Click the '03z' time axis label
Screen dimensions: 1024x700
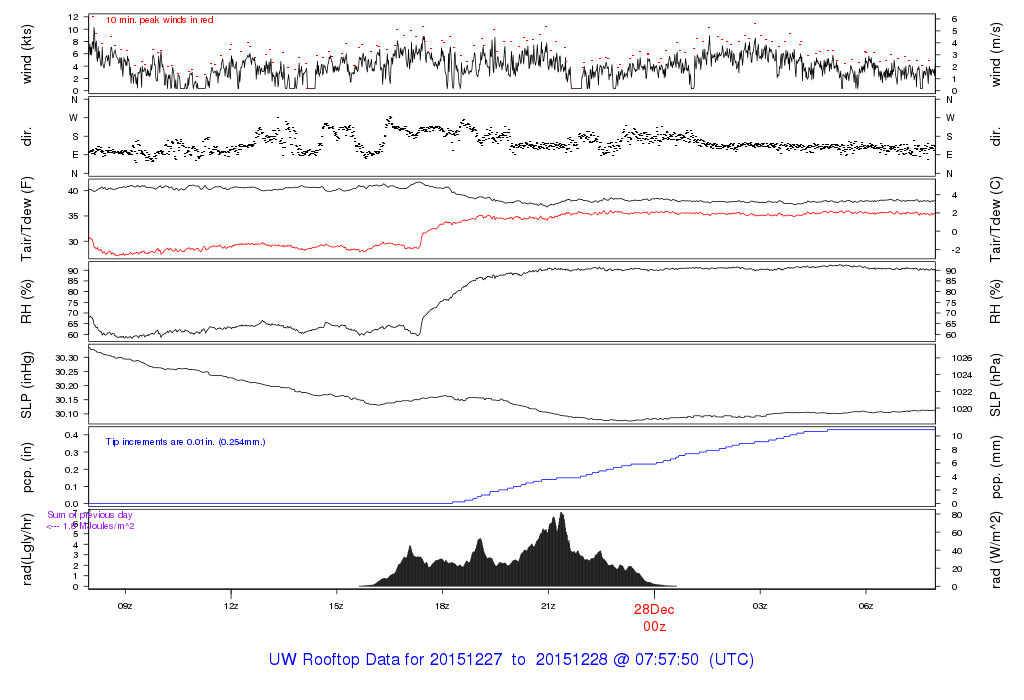click(760, 606)
